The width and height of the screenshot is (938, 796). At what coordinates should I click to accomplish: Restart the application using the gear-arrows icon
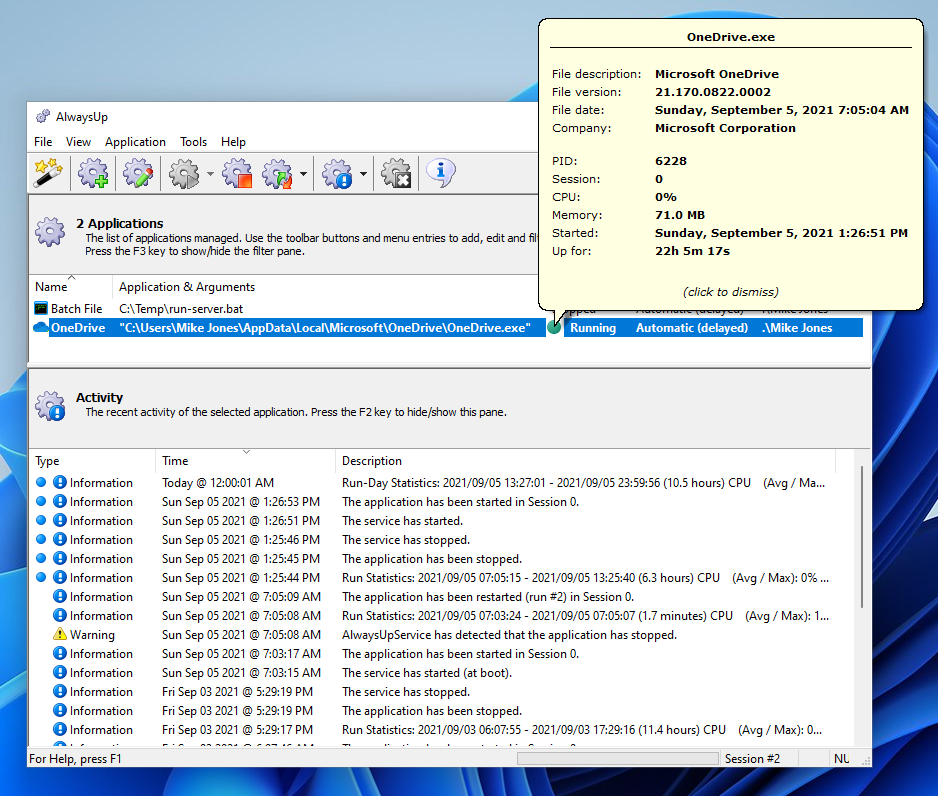(x=278, y=173)
